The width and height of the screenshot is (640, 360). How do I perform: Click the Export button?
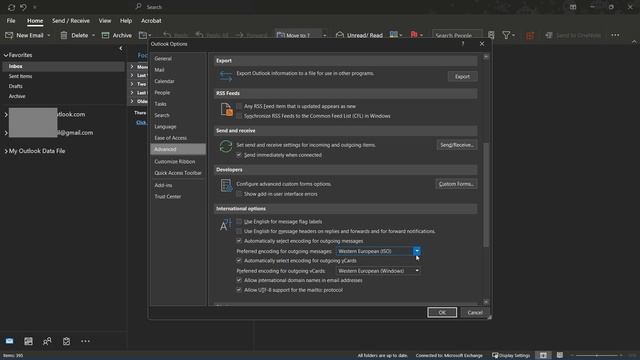[462, 76]
